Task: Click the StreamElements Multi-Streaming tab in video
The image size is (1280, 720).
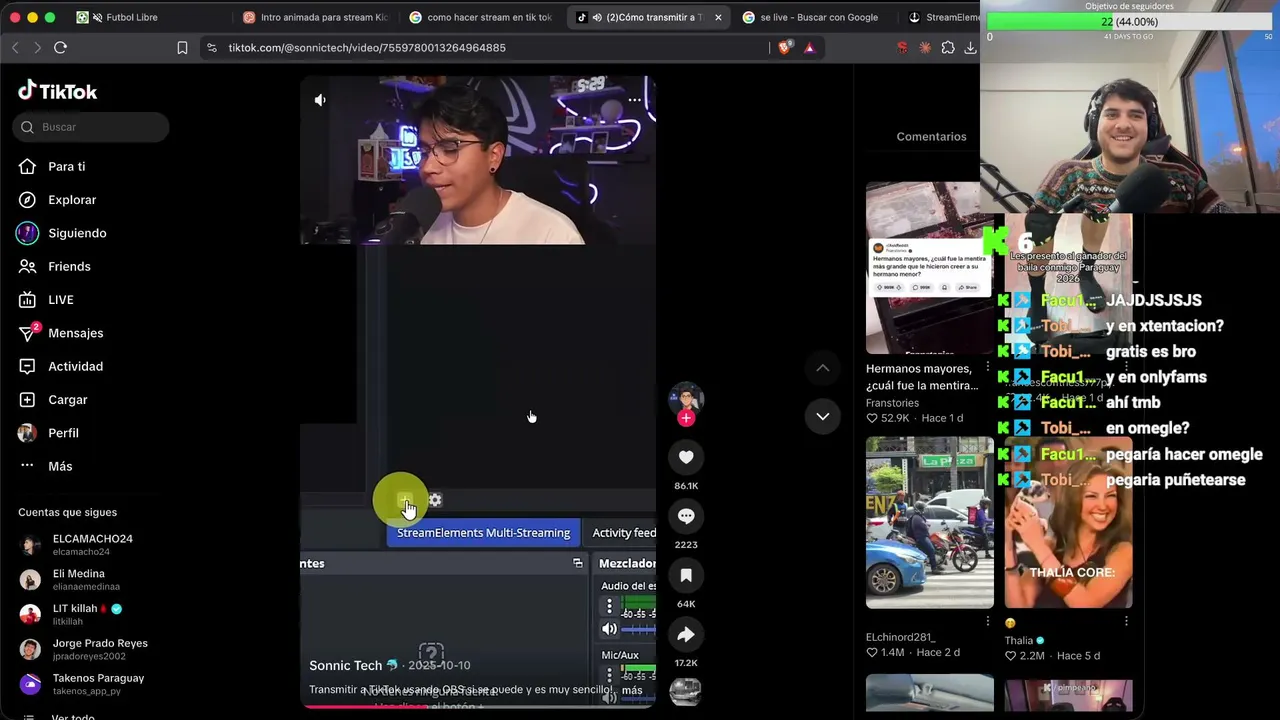Action: tap(483, 533)
